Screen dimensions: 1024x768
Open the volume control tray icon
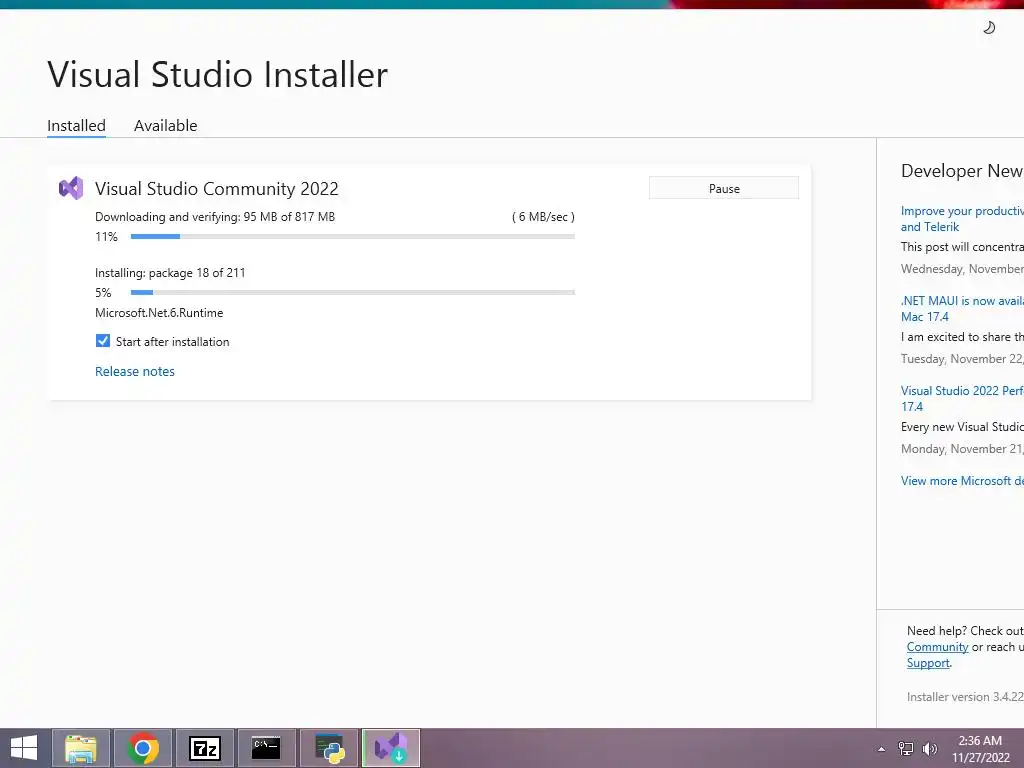929,749
